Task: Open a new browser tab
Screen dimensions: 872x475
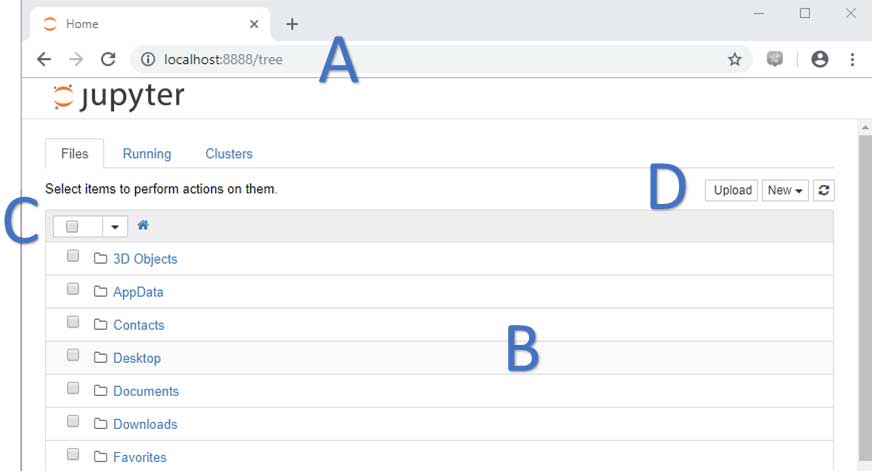Action: [292, 24]
